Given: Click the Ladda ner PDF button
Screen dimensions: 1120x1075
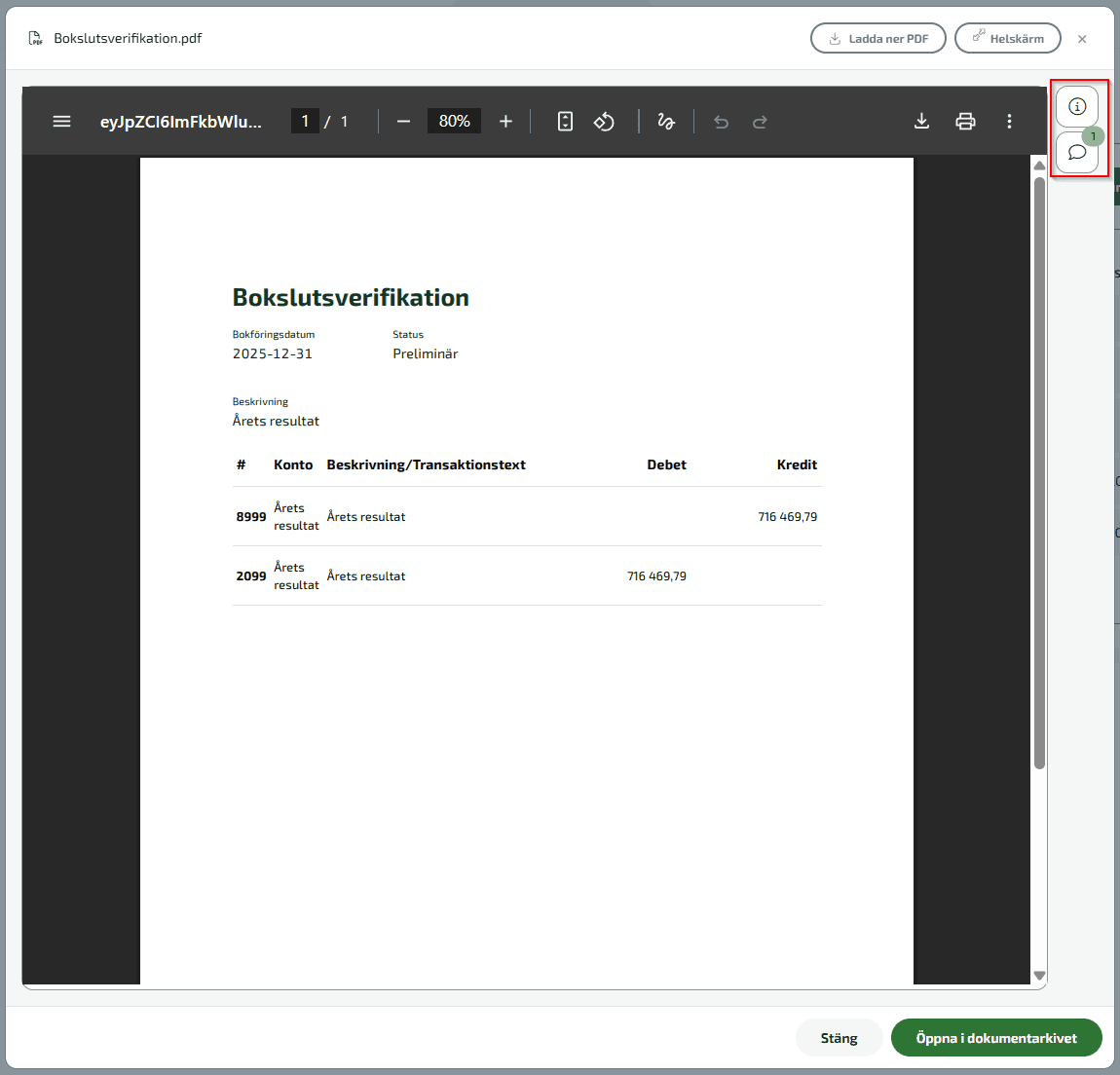Looking at the screenshot, I should pos(877,38).
